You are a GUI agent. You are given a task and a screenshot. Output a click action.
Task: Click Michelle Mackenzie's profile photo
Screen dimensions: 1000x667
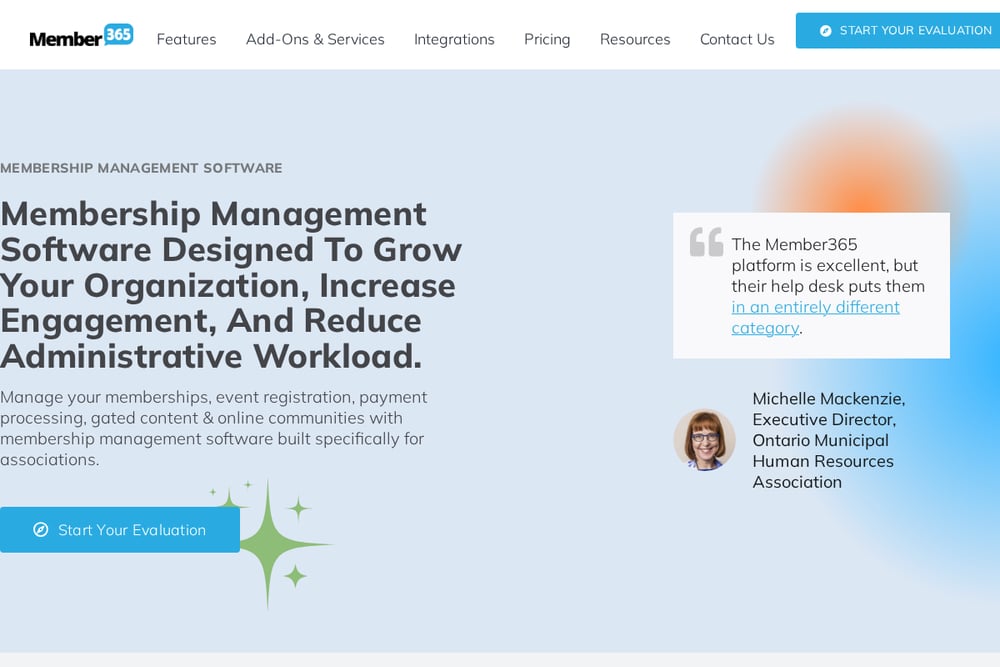(705, 440)
